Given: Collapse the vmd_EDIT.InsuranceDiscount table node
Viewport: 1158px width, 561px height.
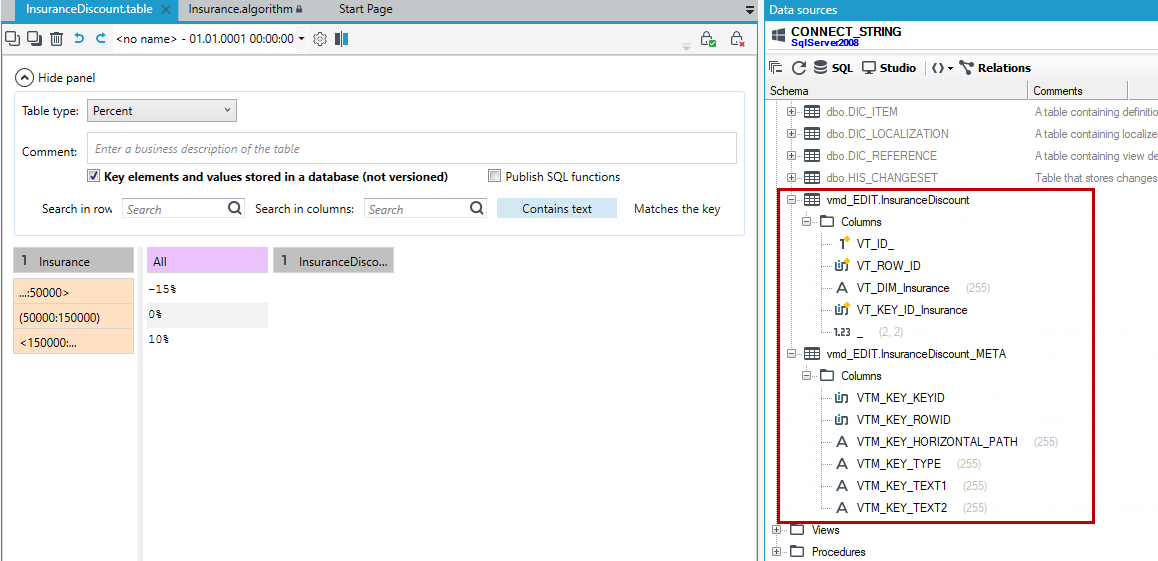Looking at the screenshot, I should (x=792, y=199).
